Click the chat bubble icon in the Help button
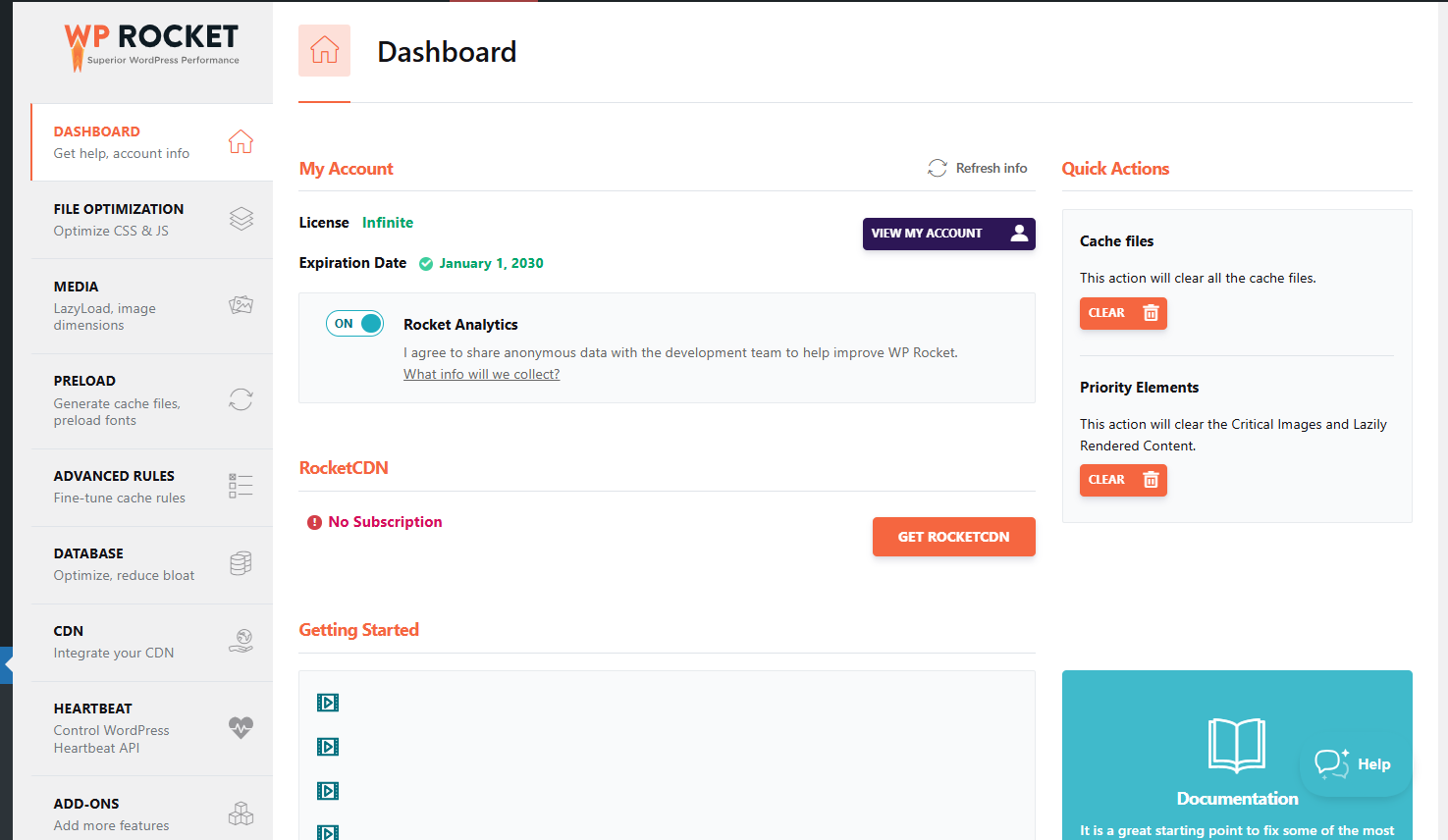The width and height of the screenshot is (1448, 840). click(1332, 763)
